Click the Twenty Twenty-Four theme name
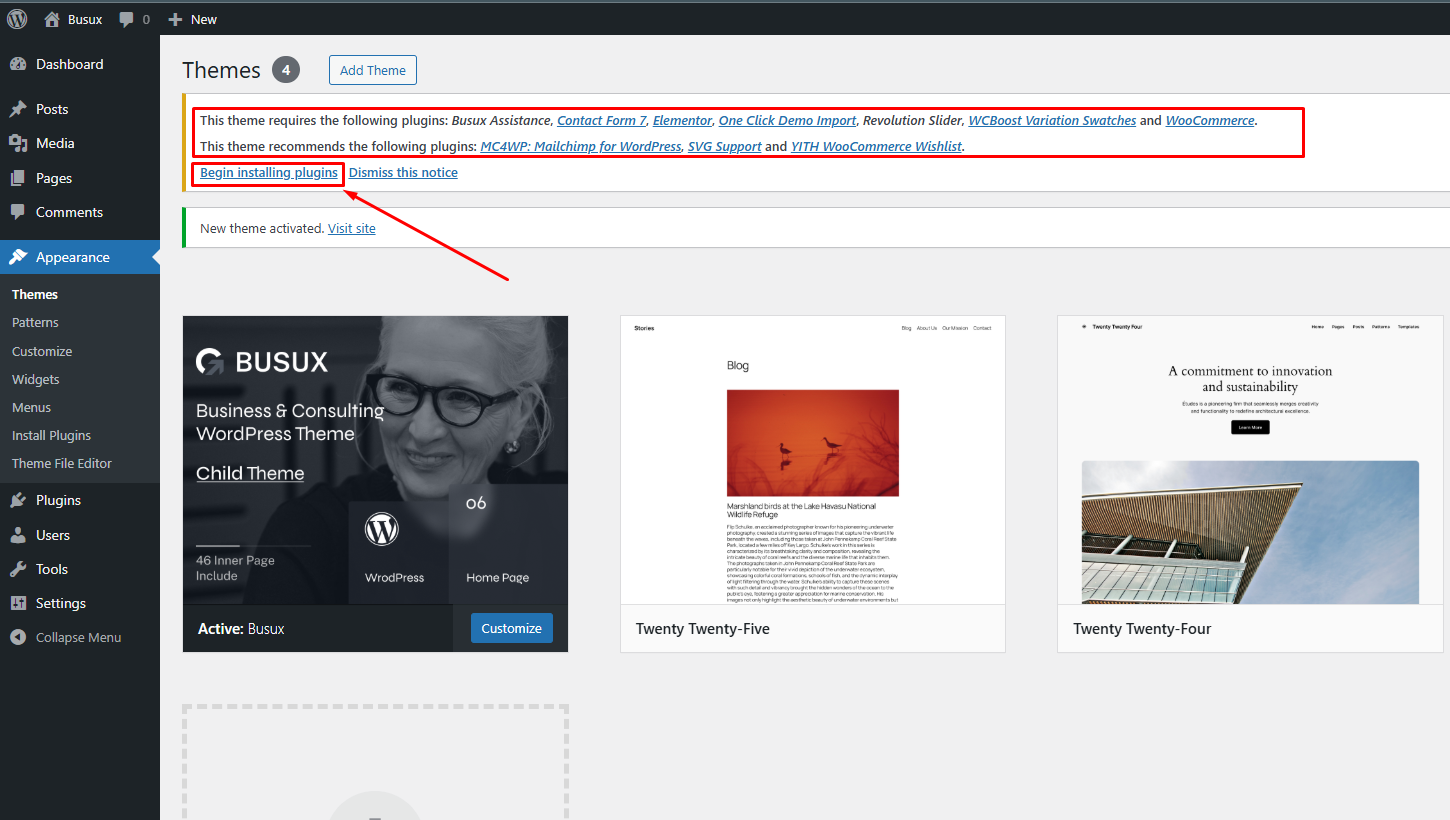The height and width of the screenshot is (820, 1450). tap(1142, 629)
